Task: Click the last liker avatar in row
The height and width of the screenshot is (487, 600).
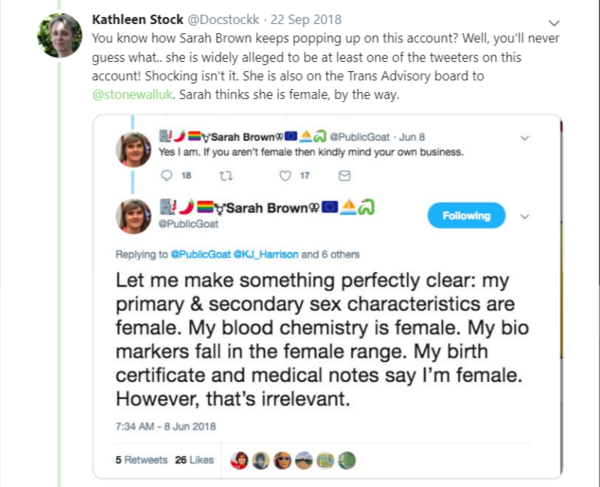Action: [346, 461]
